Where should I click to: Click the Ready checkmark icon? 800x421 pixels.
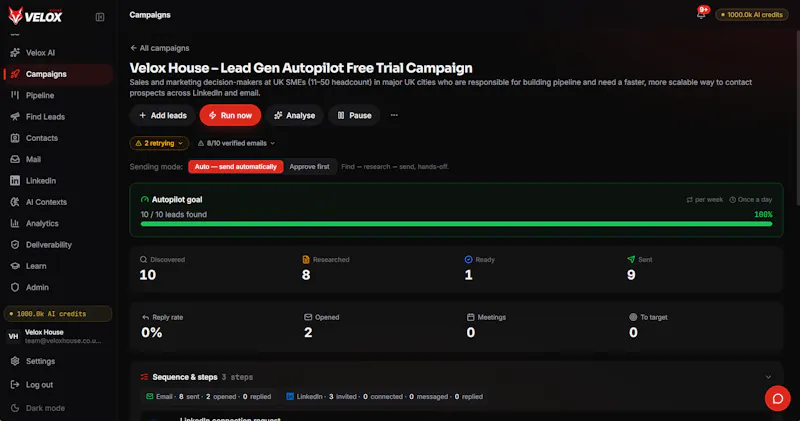point(468,260)
